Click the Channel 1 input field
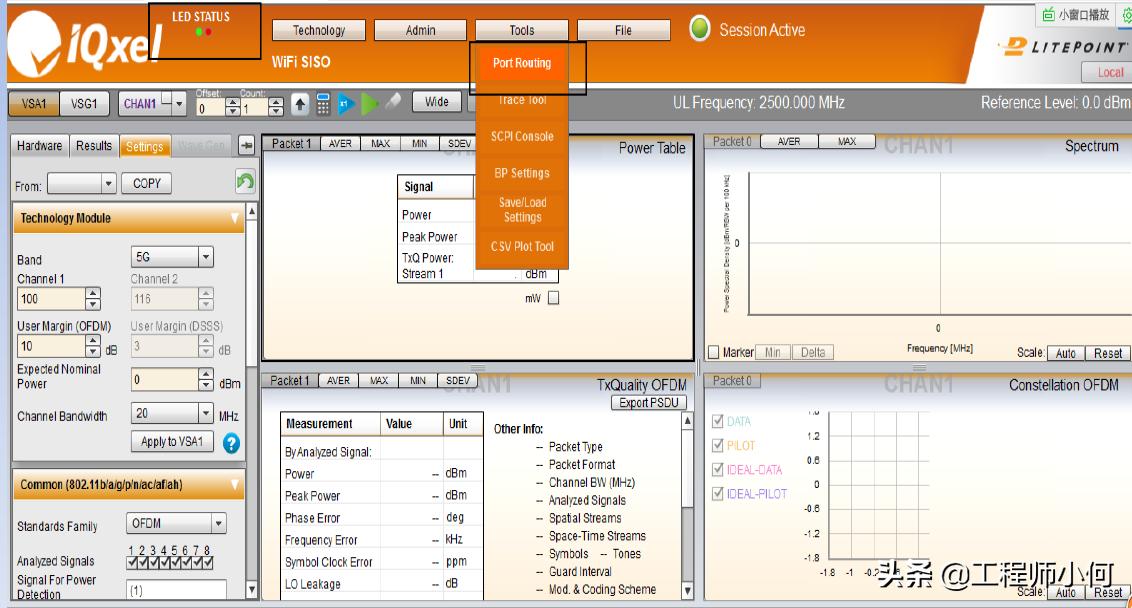 51,298
